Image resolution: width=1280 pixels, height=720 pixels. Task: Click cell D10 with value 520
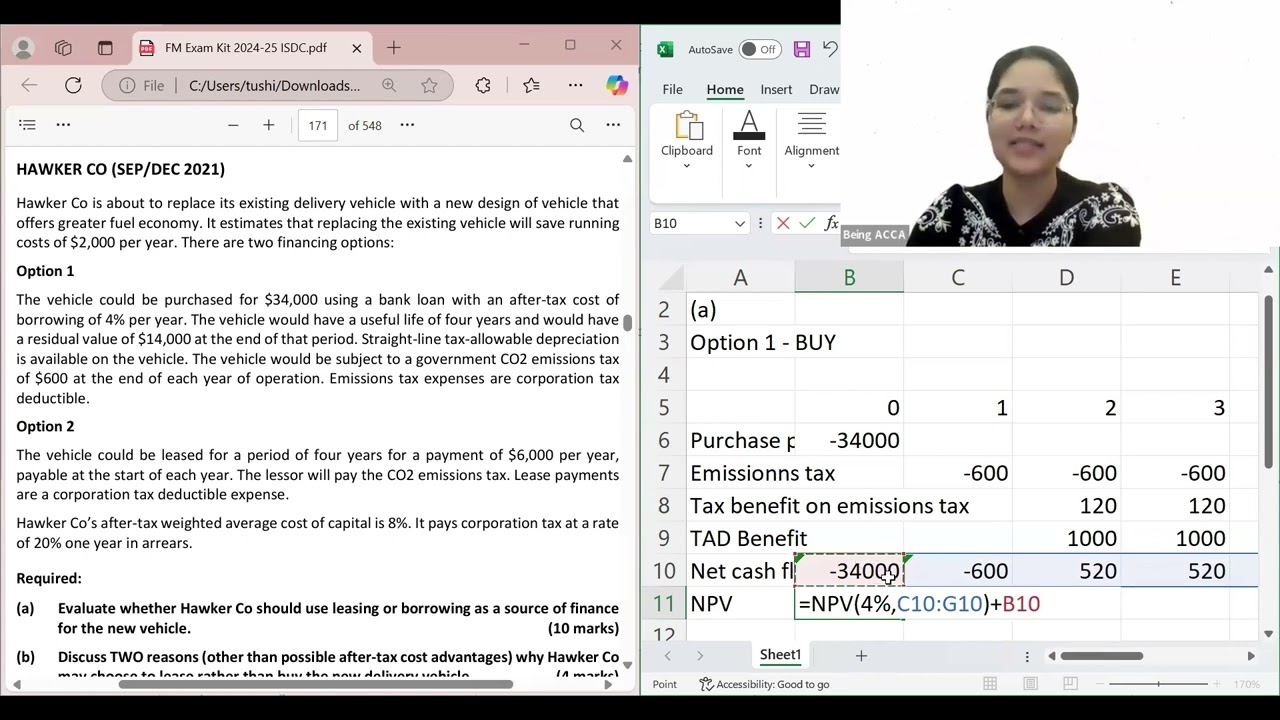click(x=1066, y=571)
